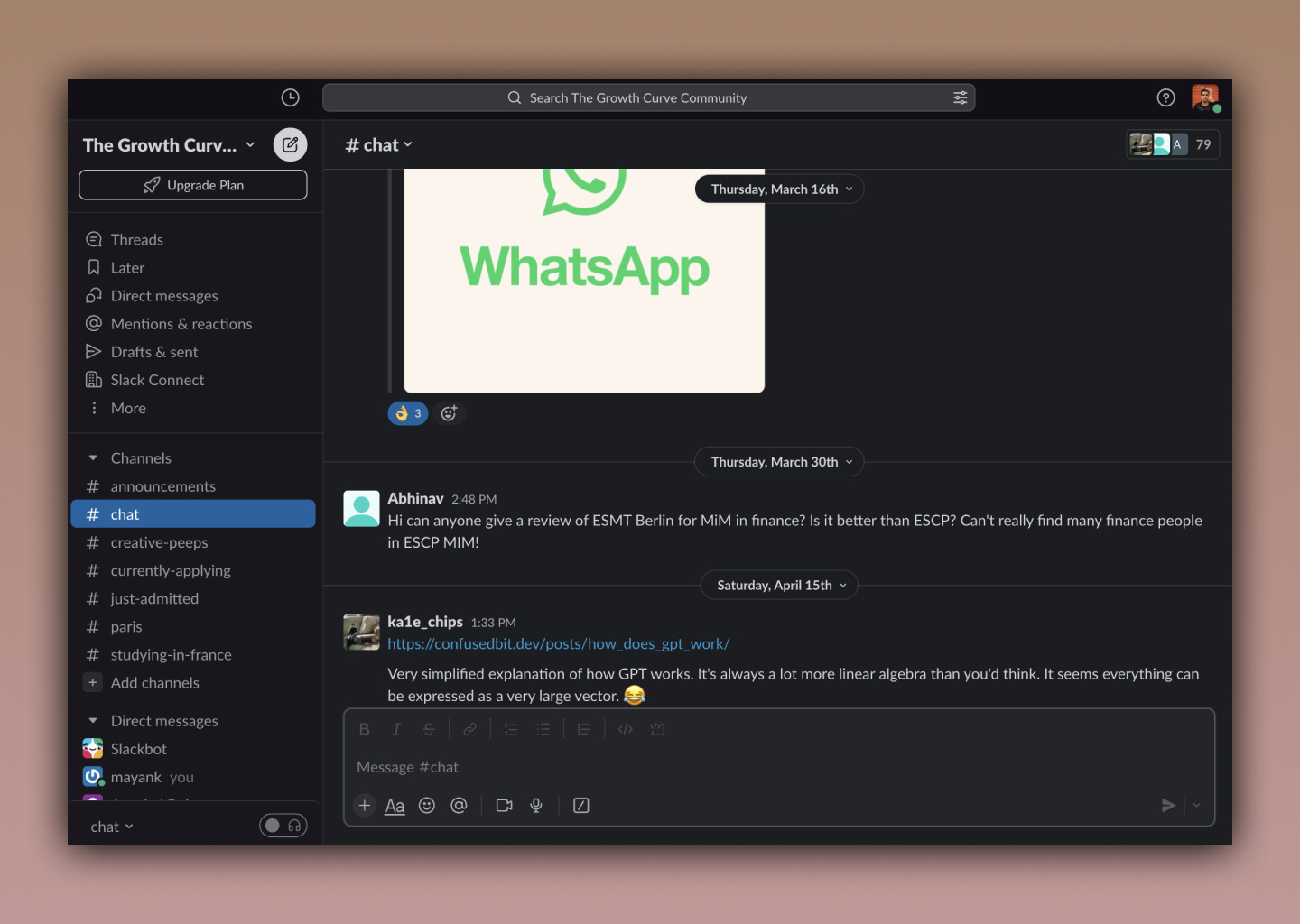Start an ordered list
The height and width of the screenshot is (924, 1300).
click(x=511, y=729)
